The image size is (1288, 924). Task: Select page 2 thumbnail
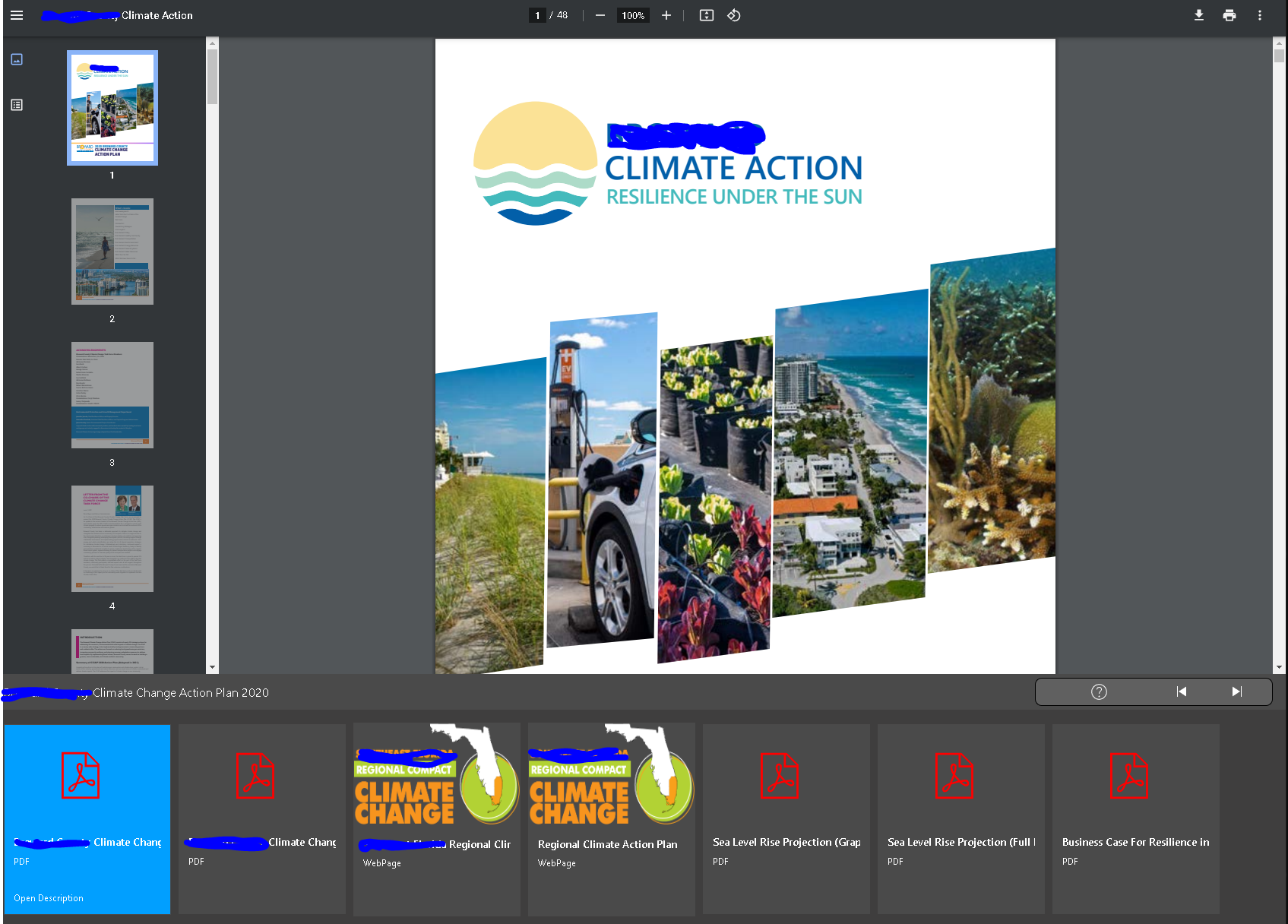(x=112, y=252)
